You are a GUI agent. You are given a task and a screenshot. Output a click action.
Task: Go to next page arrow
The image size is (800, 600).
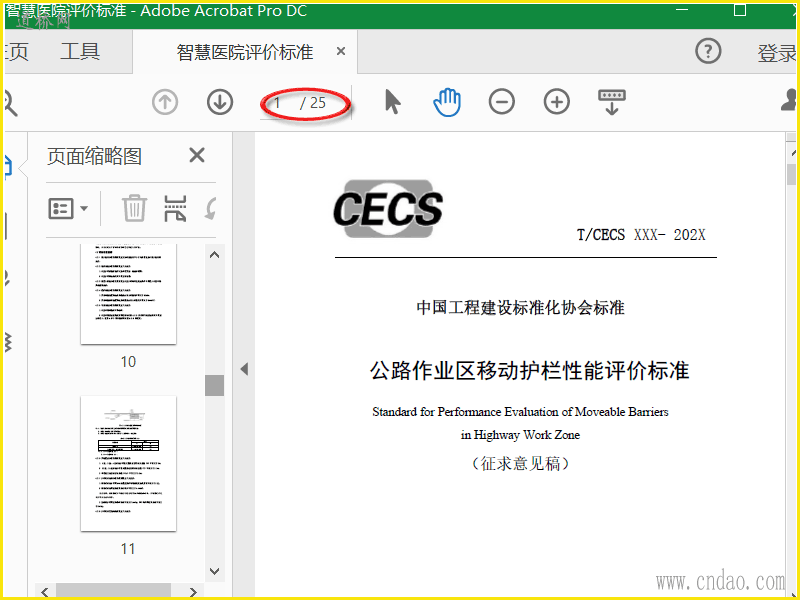[220, 102]
